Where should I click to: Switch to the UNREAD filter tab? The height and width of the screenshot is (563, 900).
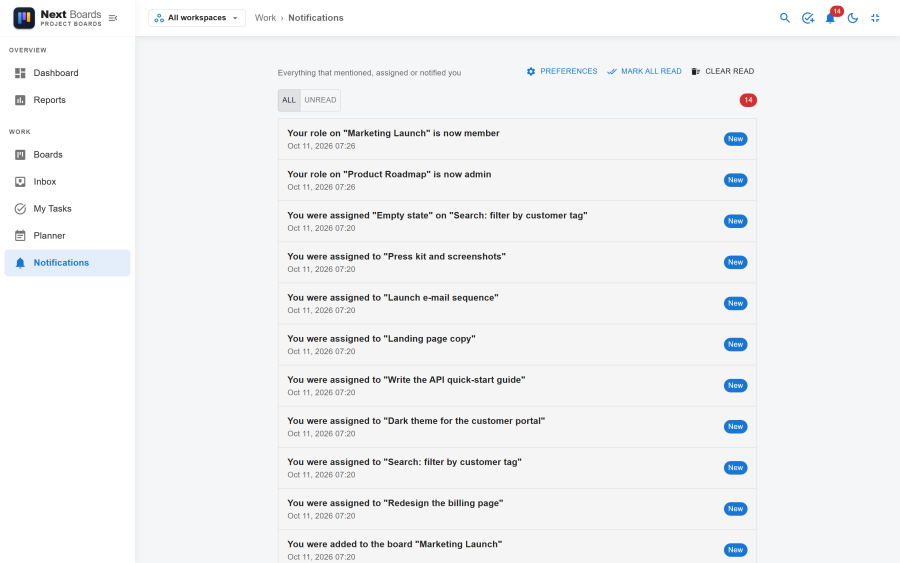tap(320, 100)
